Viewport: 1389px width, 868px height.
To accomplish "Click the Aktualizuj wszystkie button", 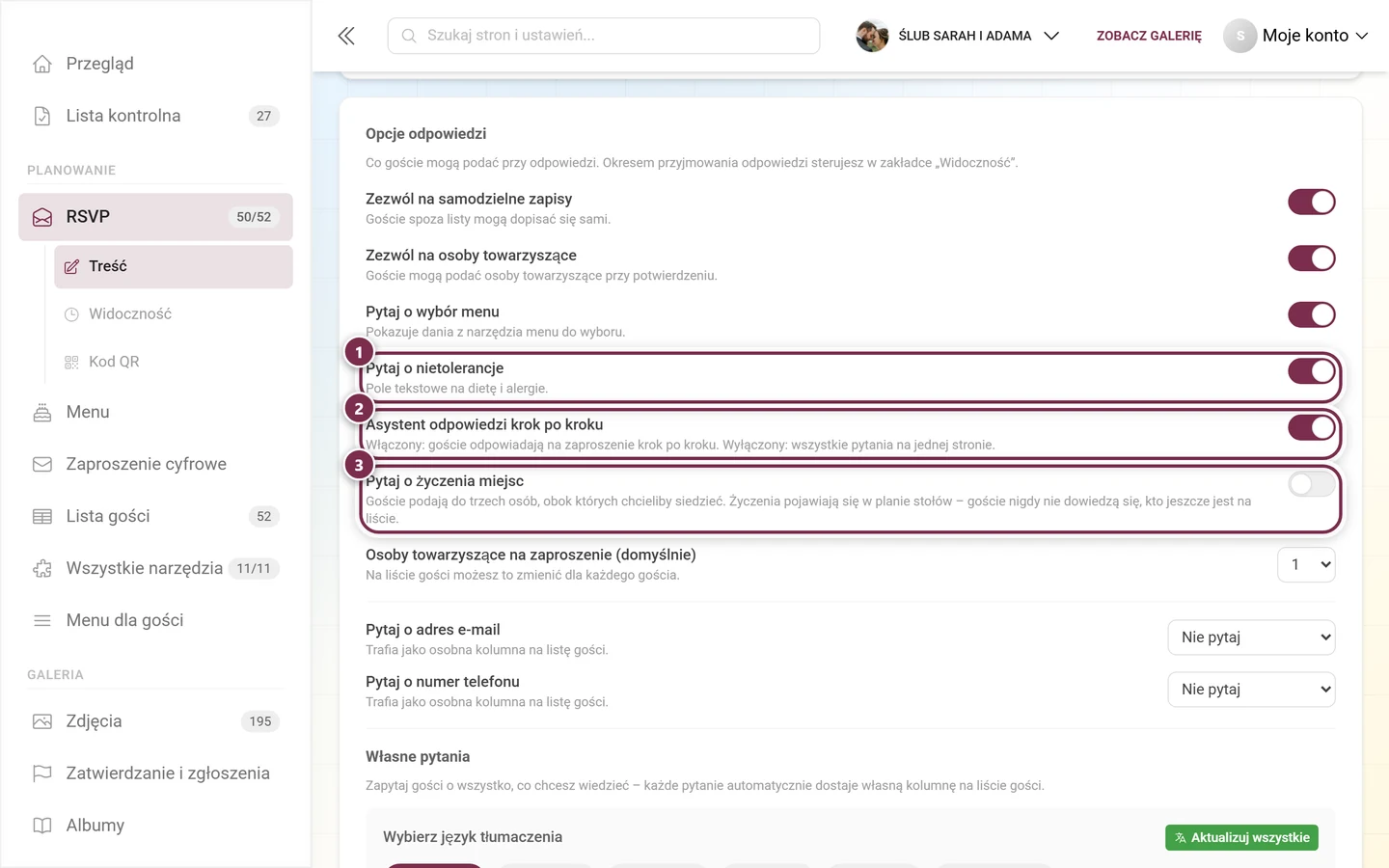I will [x=1241, y=838].
